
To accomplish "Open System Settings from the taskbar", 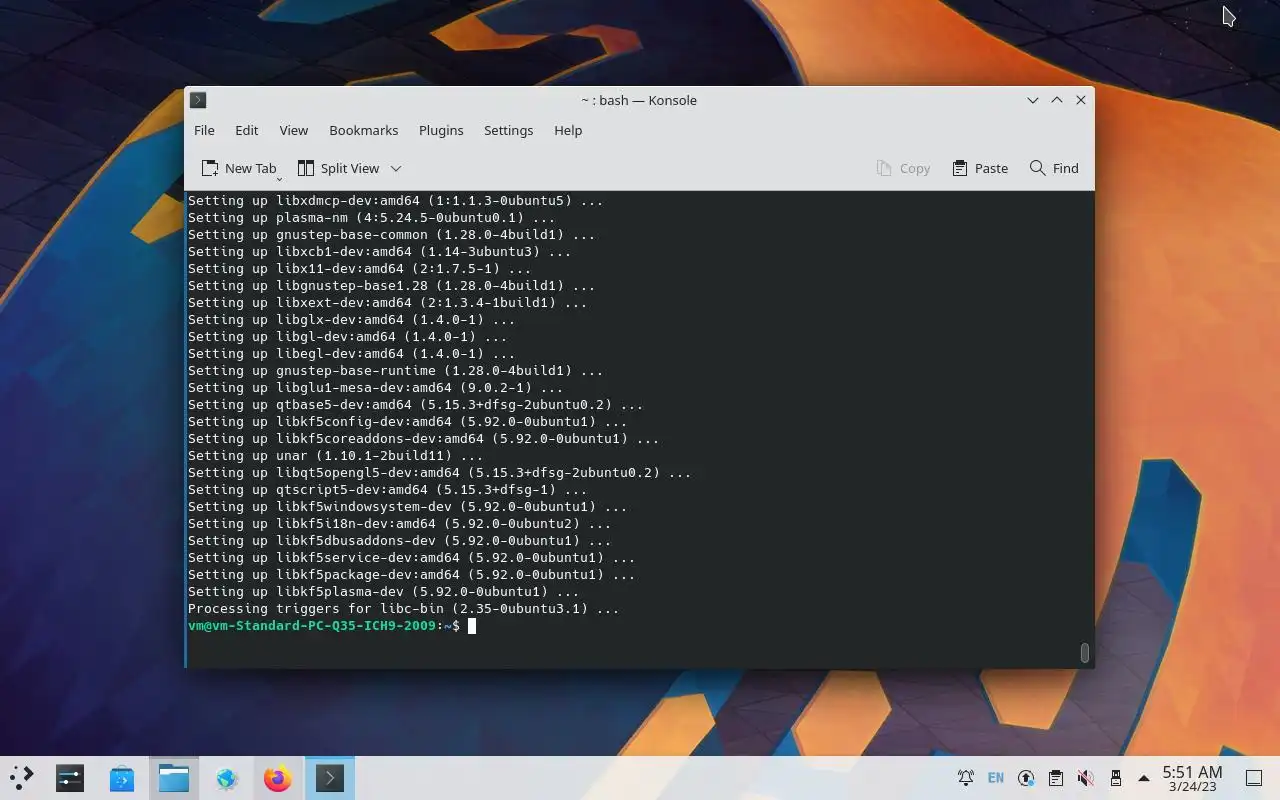I will pos(70,778).
